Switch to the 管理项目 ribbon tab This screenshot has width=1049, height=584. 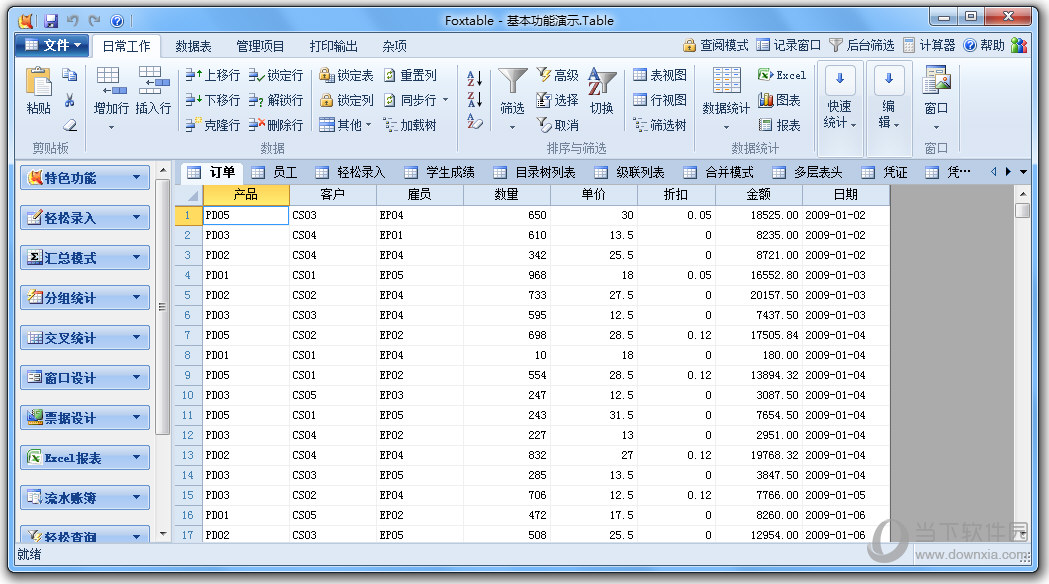[260, 45]
